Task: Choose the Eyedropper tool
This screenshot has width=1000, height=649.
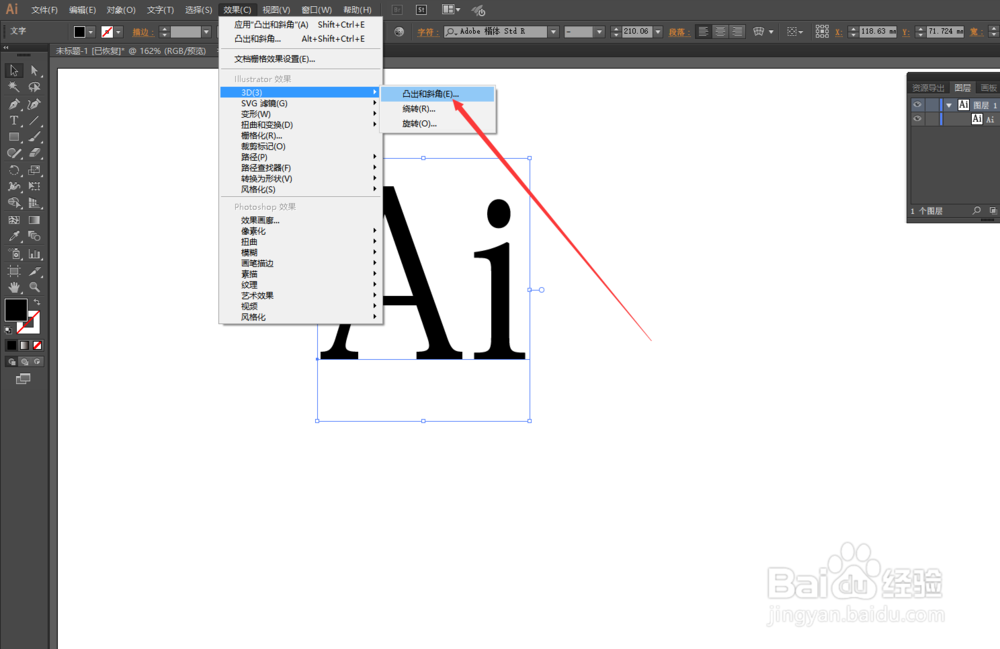Action: coord(14,237)
